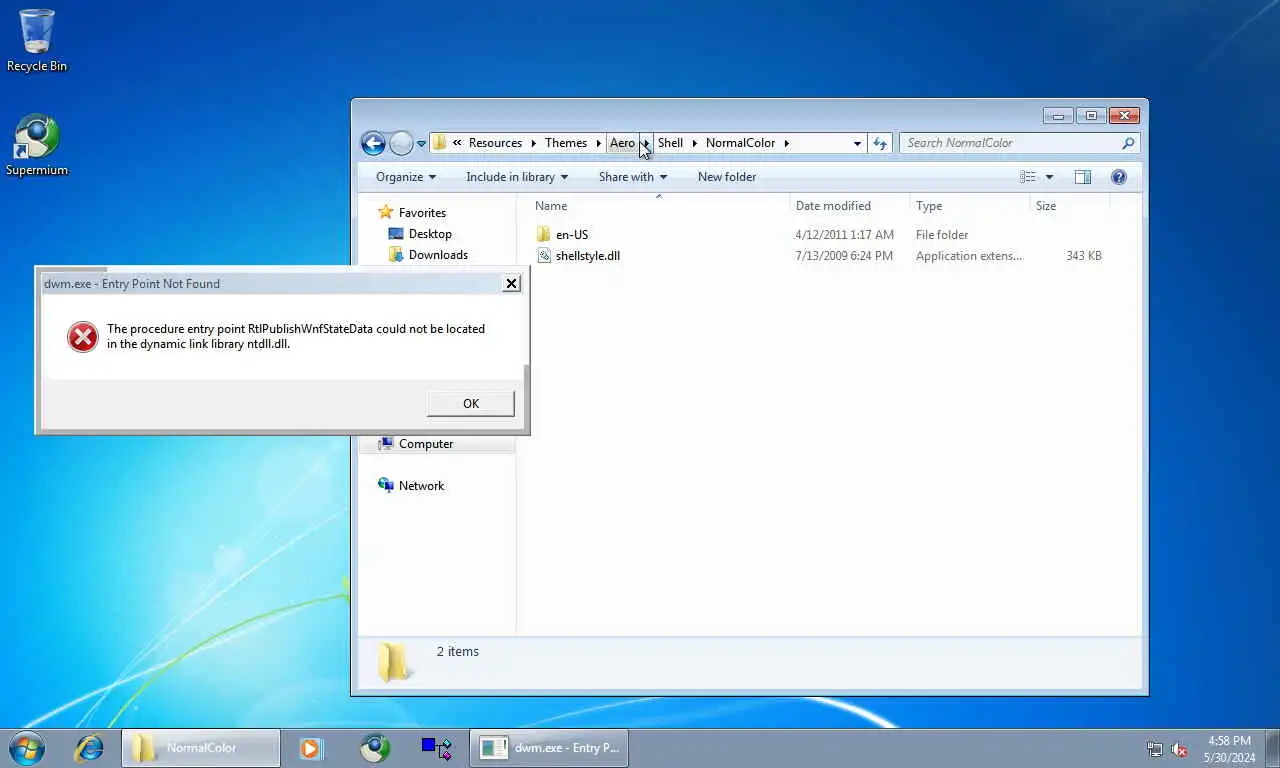Sort by the Size column header

click(1069, 206)
